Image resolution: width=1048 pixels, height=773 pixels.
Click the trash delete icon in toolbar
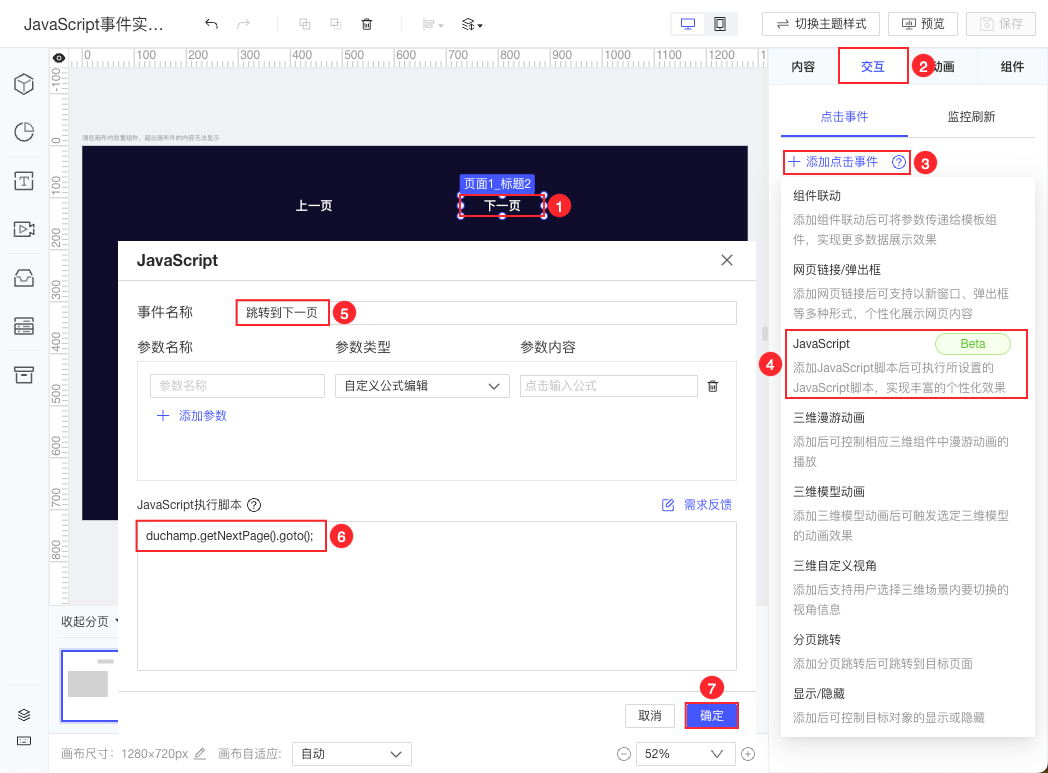(366, 24)
